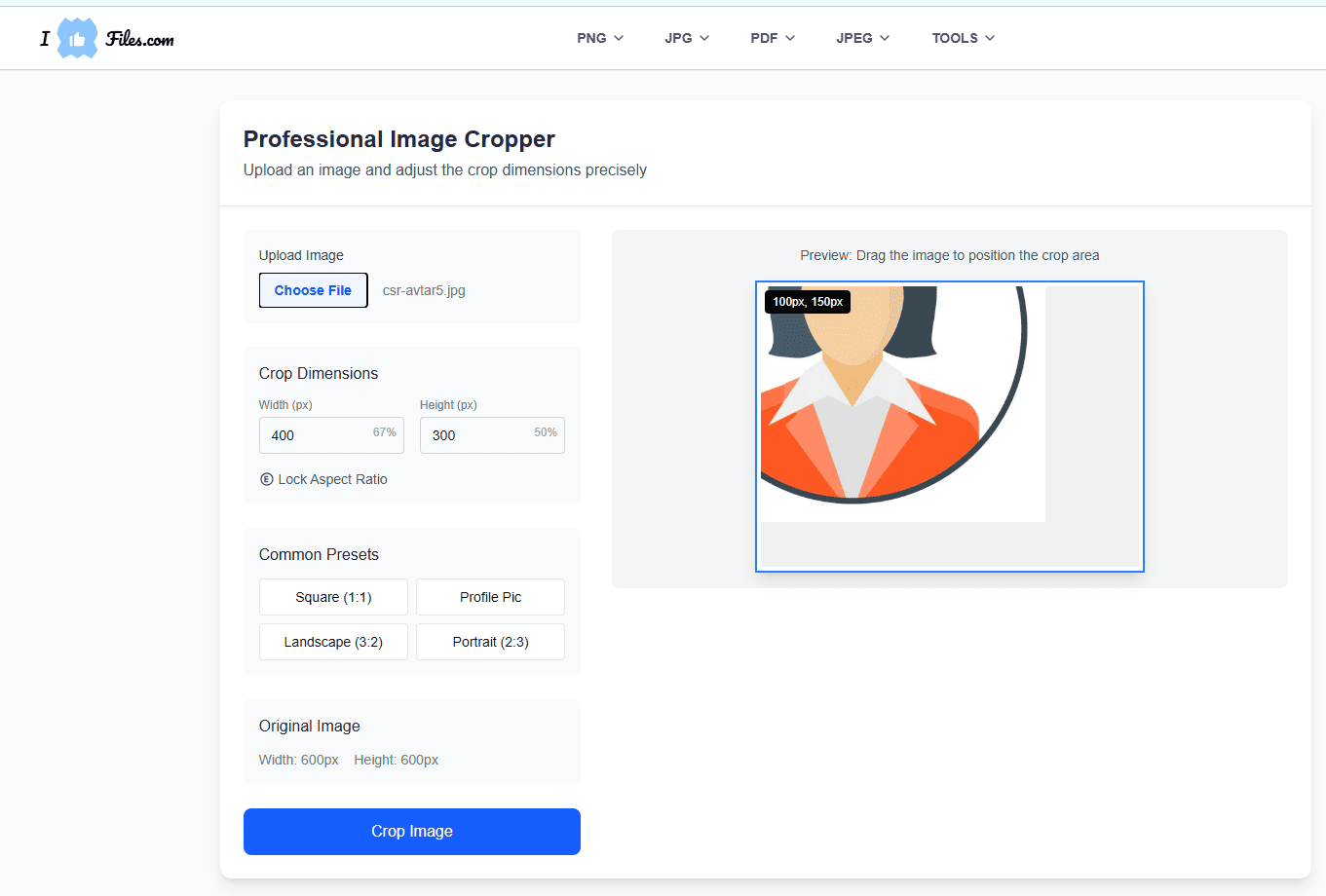1326x896 pixels.
Task: Open the PNG dropdown menu
Action: (x=599, y=38)
